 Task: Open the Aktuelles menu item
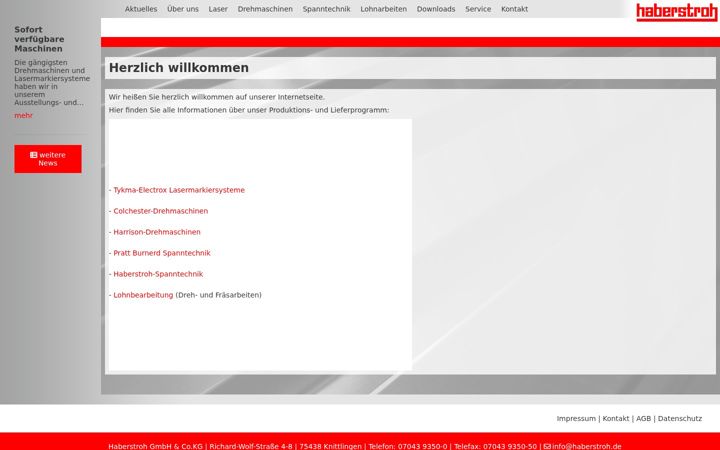click(x=141, y=9)
